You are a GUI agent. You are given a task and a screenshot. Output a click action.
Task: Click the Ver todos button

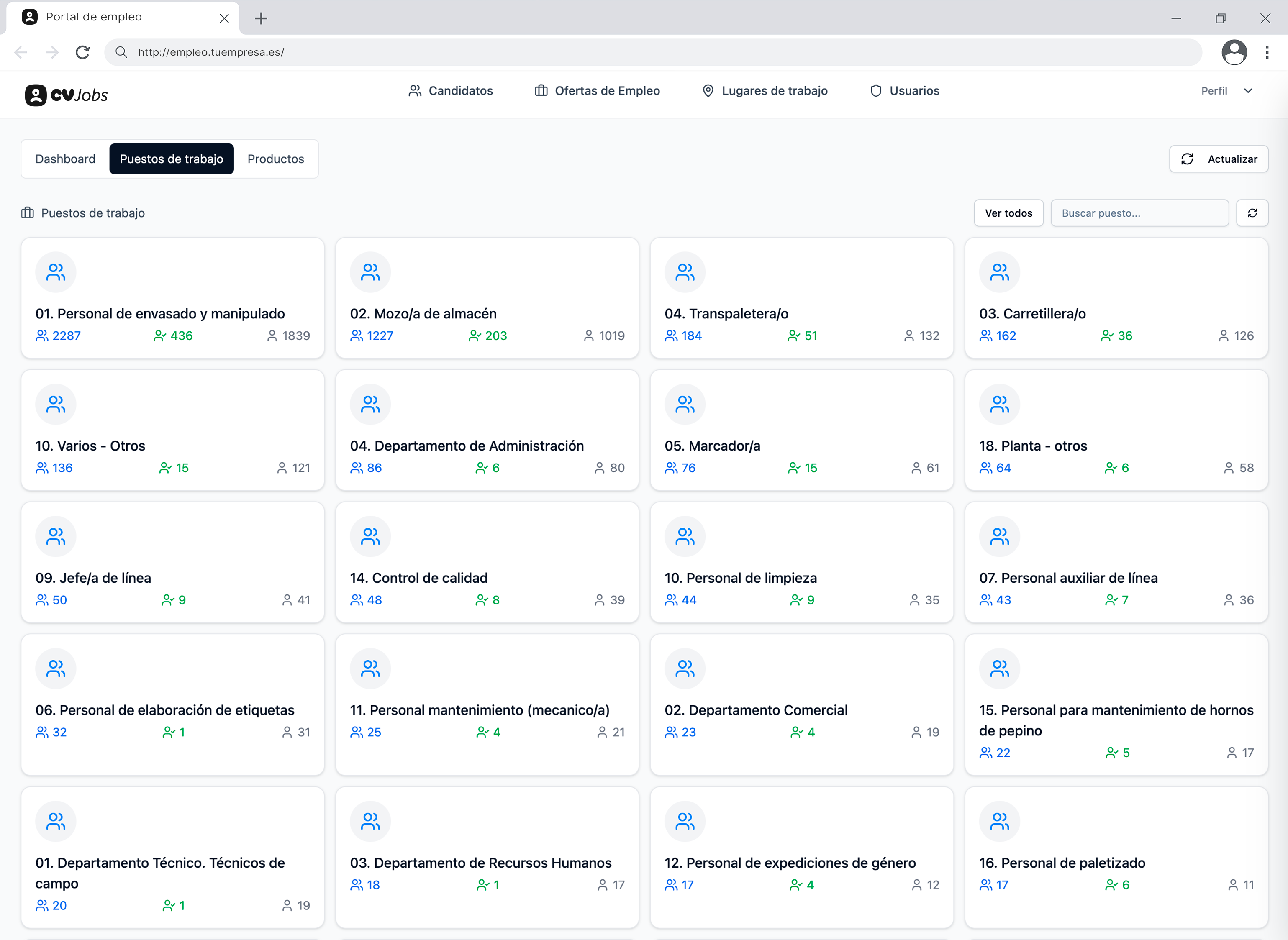[1008, 213]
